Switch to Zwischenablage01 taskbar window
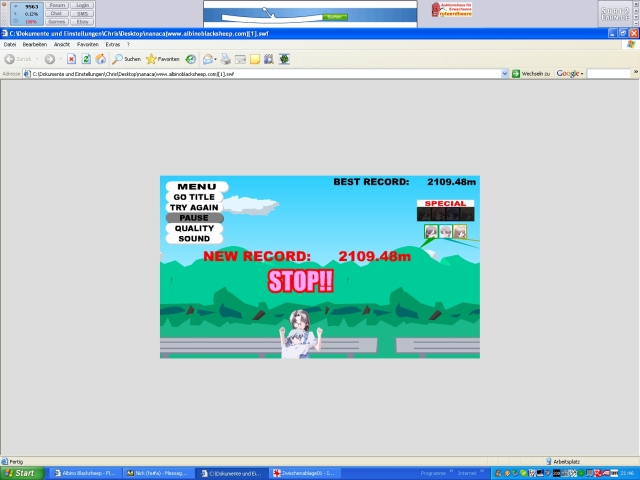Viewport: 640px width, 480px height. (x=304, y=473)
